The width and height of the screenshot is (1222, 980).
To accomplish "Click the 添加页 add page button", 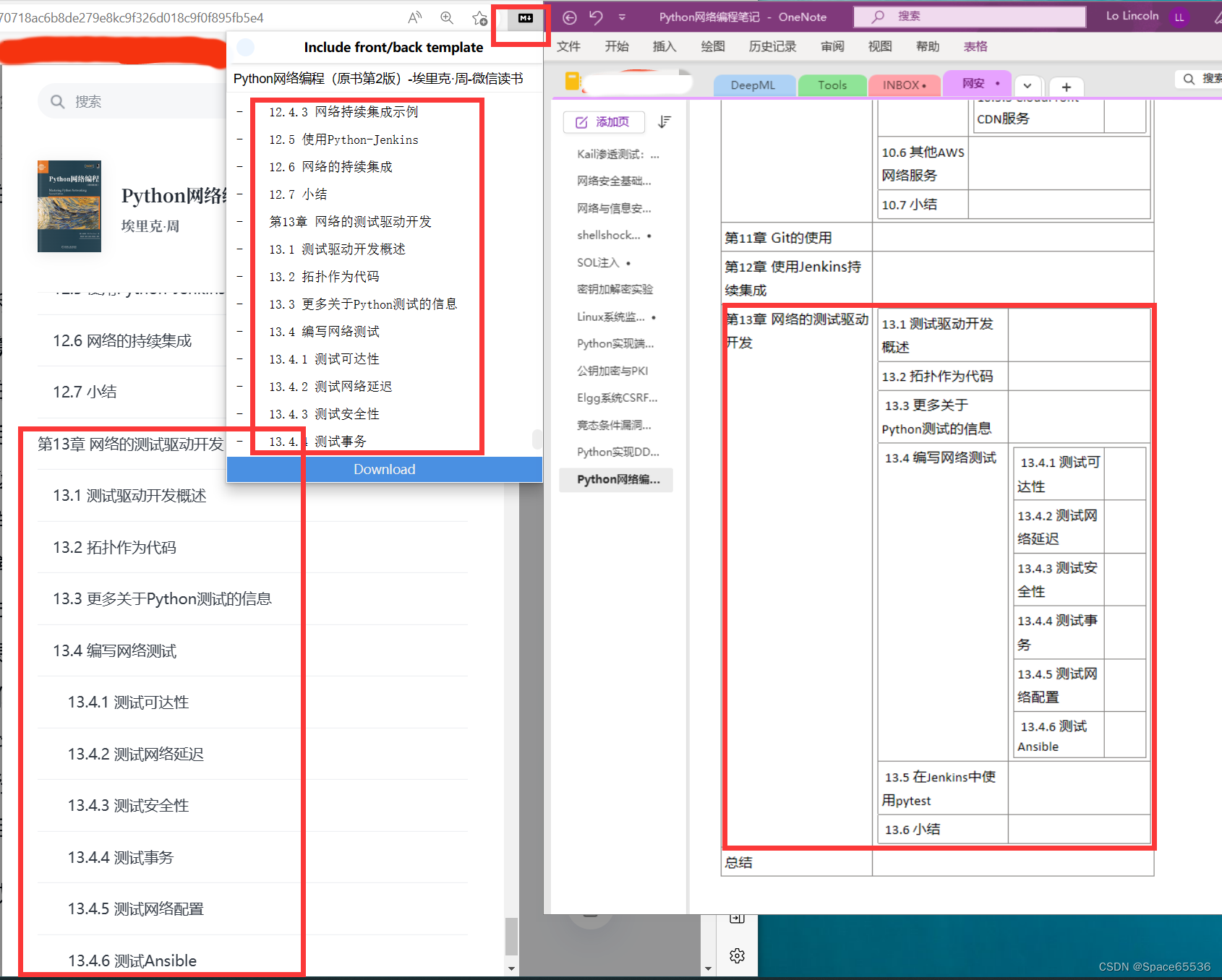I will [x=604, y=122].
